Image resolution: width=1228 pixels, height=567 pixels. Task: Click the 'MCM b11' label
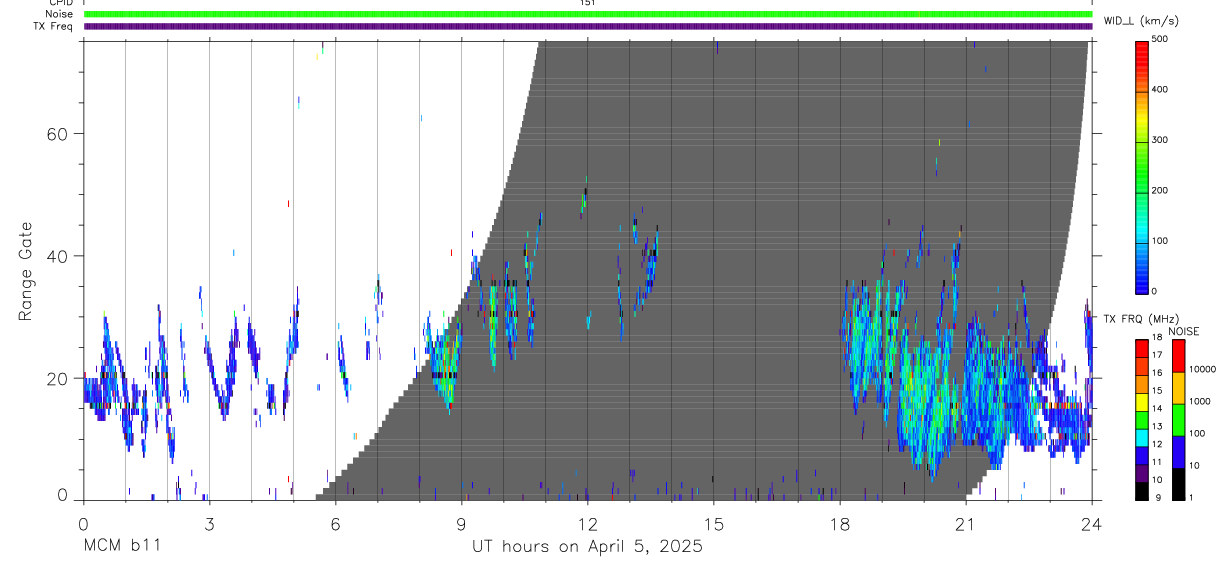coord(121,546)
